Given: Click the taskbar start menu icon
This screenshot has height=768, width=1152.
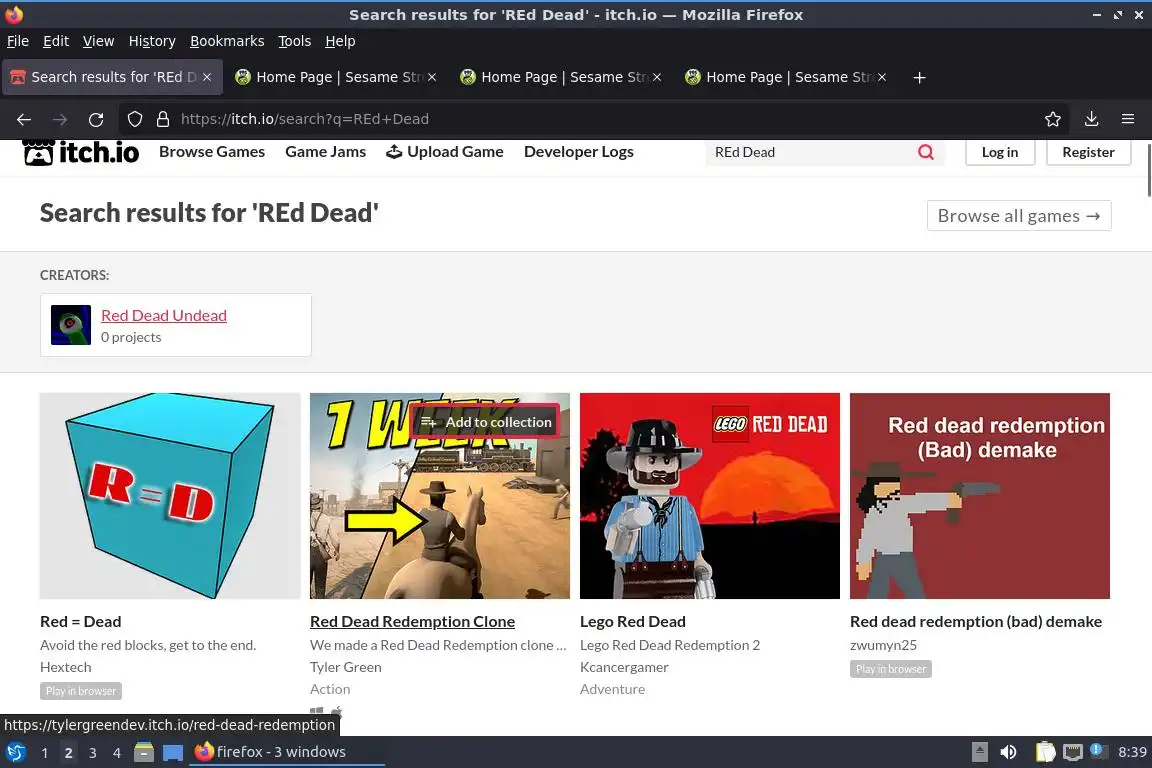Looking at the screenshot, I should coord(15,752).
